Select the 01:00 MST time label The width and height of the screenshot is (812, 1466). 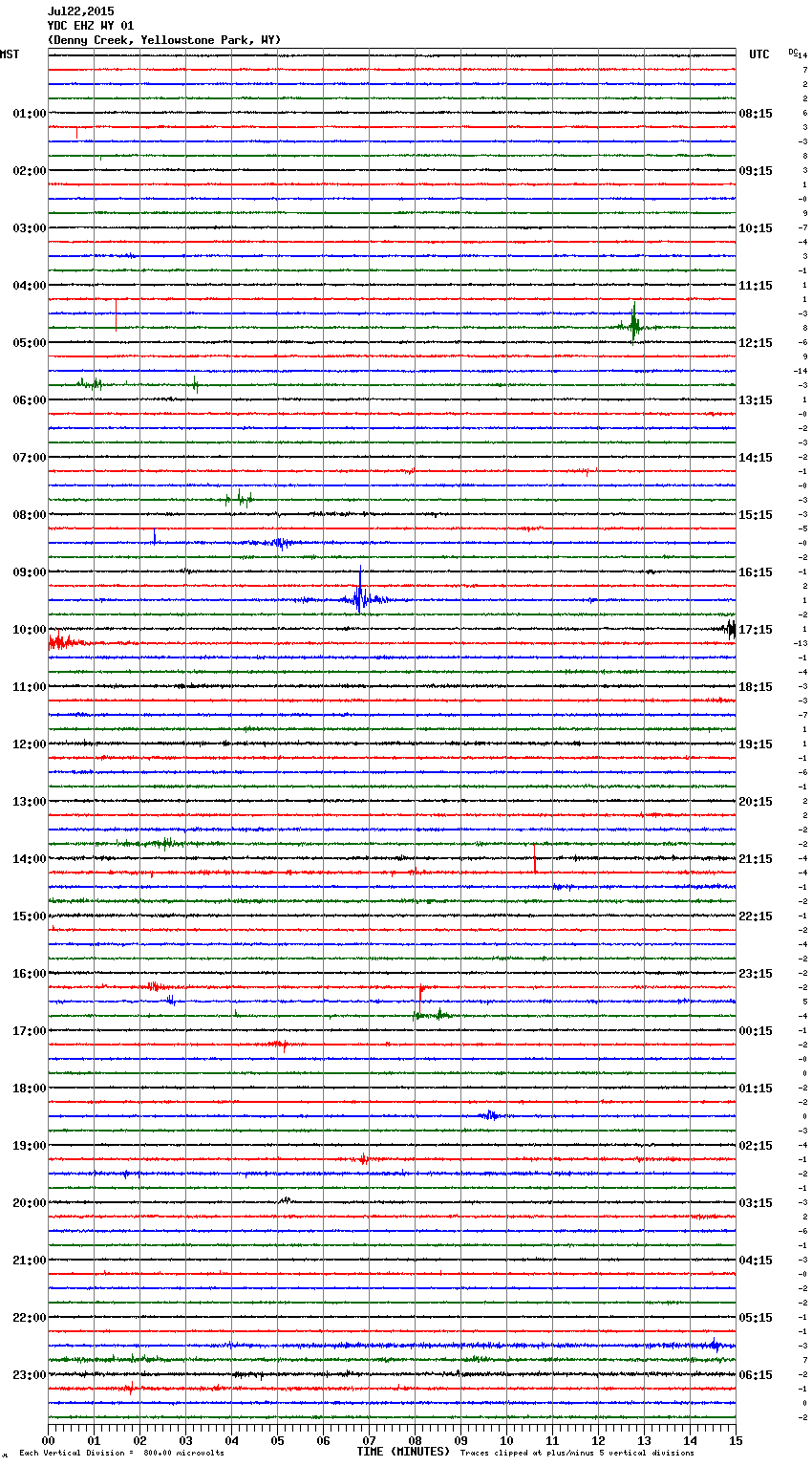(x=30, y=114)
